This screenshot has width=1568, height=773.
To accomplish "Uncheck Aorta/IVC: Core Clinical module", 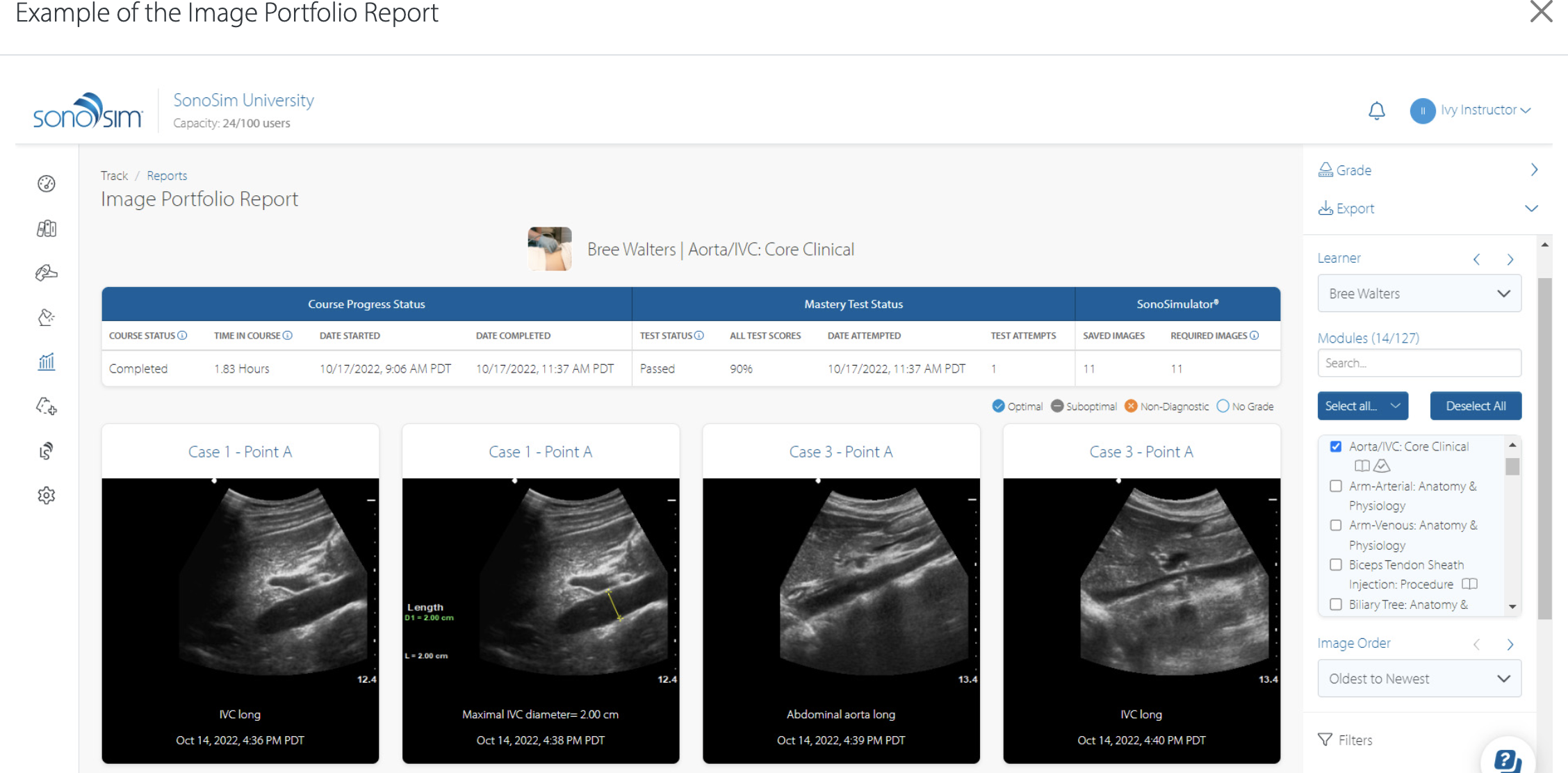I will (1336, 446).
